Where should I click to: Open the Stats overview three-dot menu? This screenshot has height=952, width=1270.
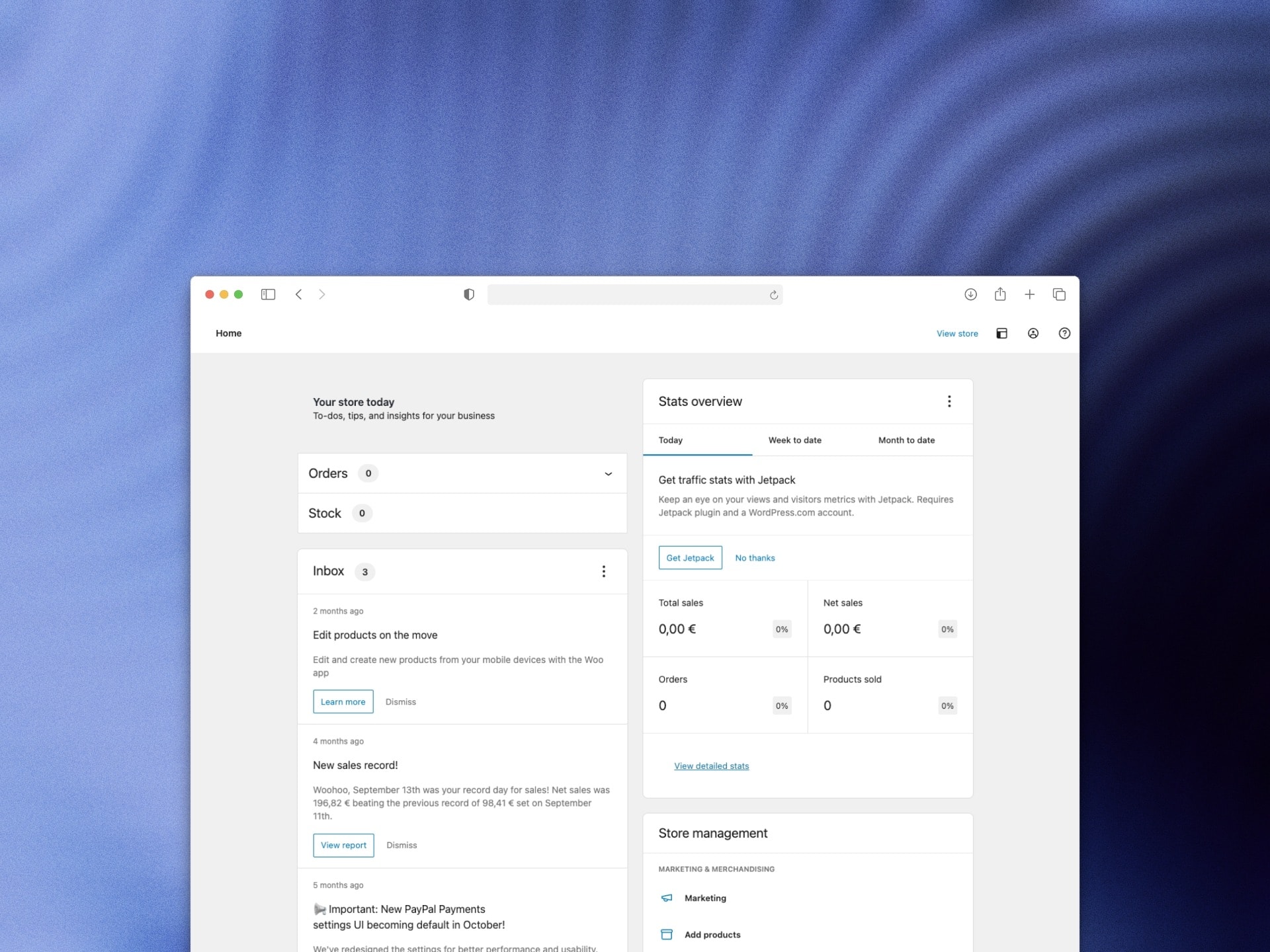coord(949,401)
